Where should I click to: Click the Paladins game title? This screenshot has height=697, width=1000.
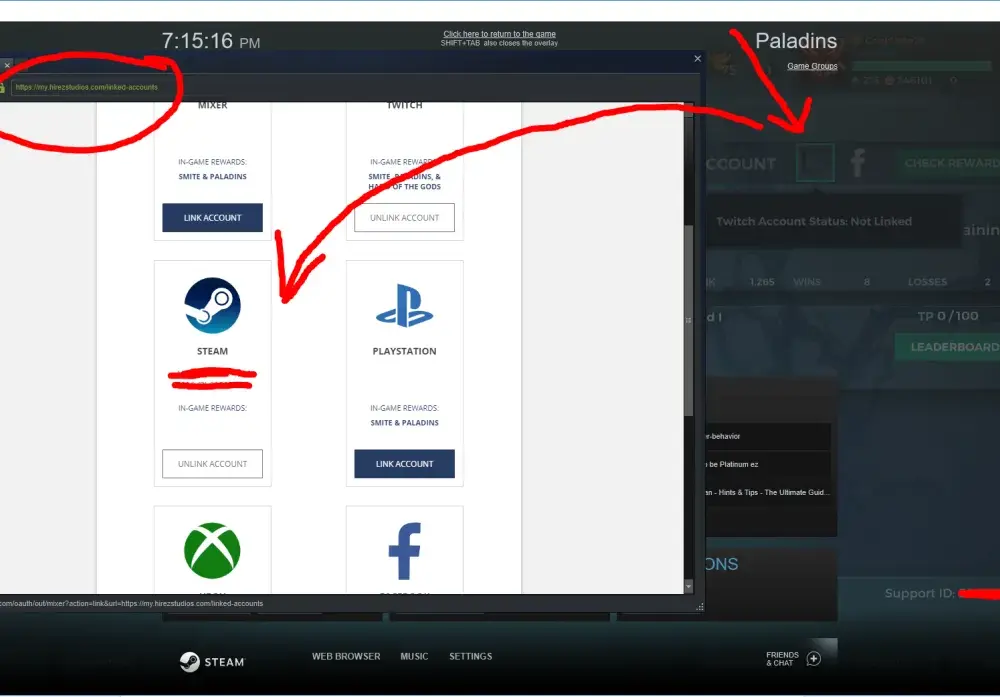pyautogui.click(x=796, y=41)
